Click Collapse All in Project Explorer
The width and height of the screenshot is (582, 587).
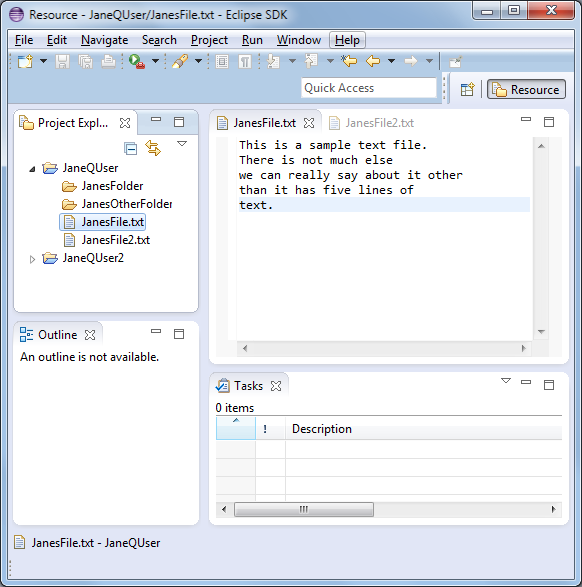click(x=130, y=149)
